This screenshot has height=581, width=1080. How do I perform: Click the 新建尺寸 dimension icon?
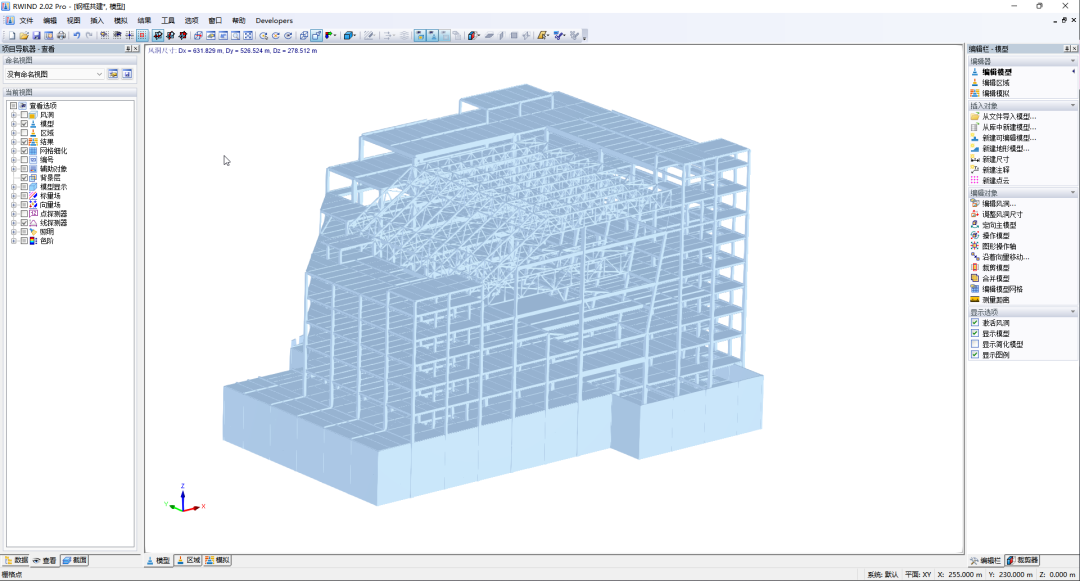pyautogui.click(x=975, y=159)
